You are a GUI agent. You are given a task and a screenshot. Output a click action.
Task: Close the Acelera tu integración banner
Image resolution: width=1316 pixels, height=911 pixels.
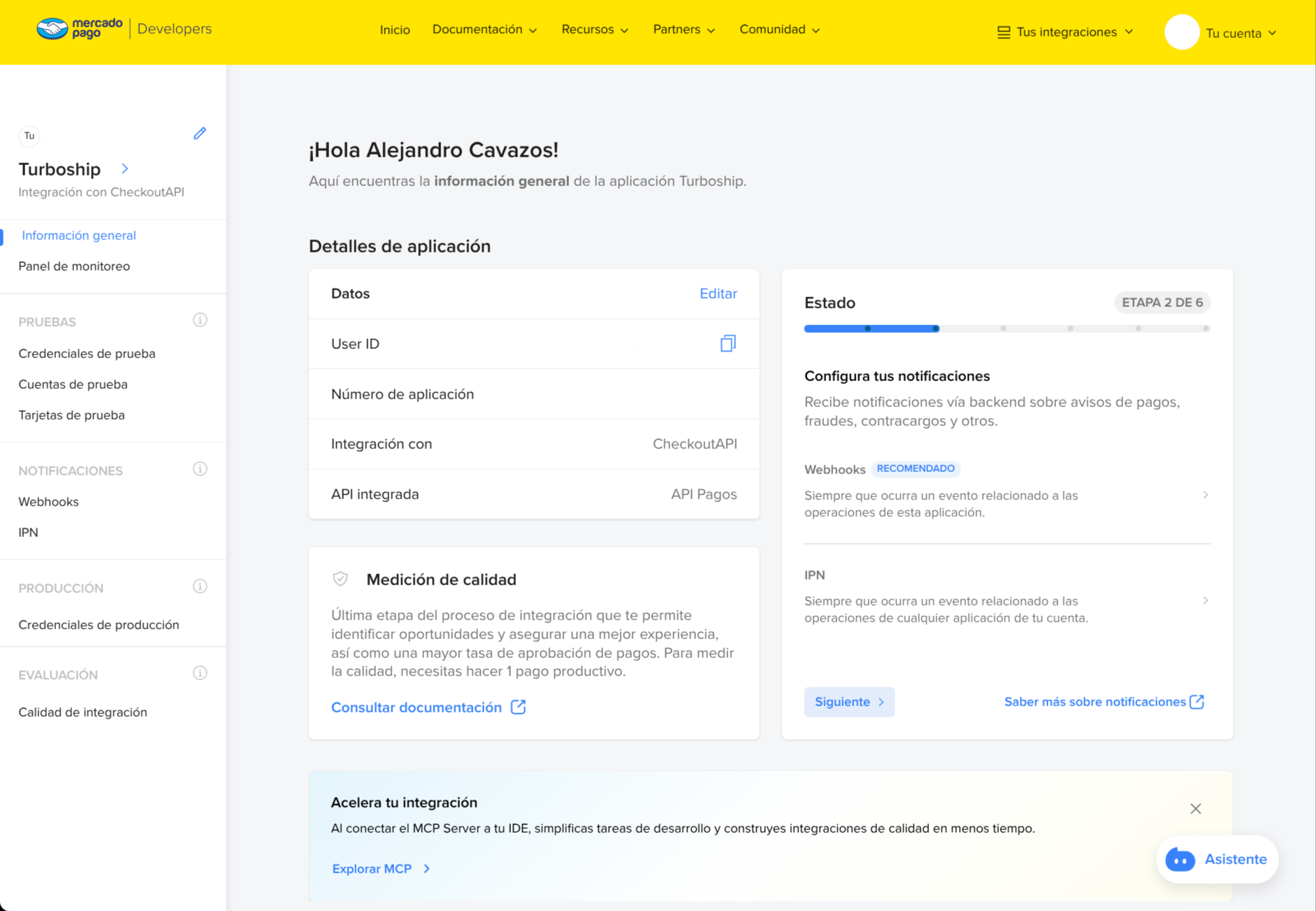tap(1195, 809)
